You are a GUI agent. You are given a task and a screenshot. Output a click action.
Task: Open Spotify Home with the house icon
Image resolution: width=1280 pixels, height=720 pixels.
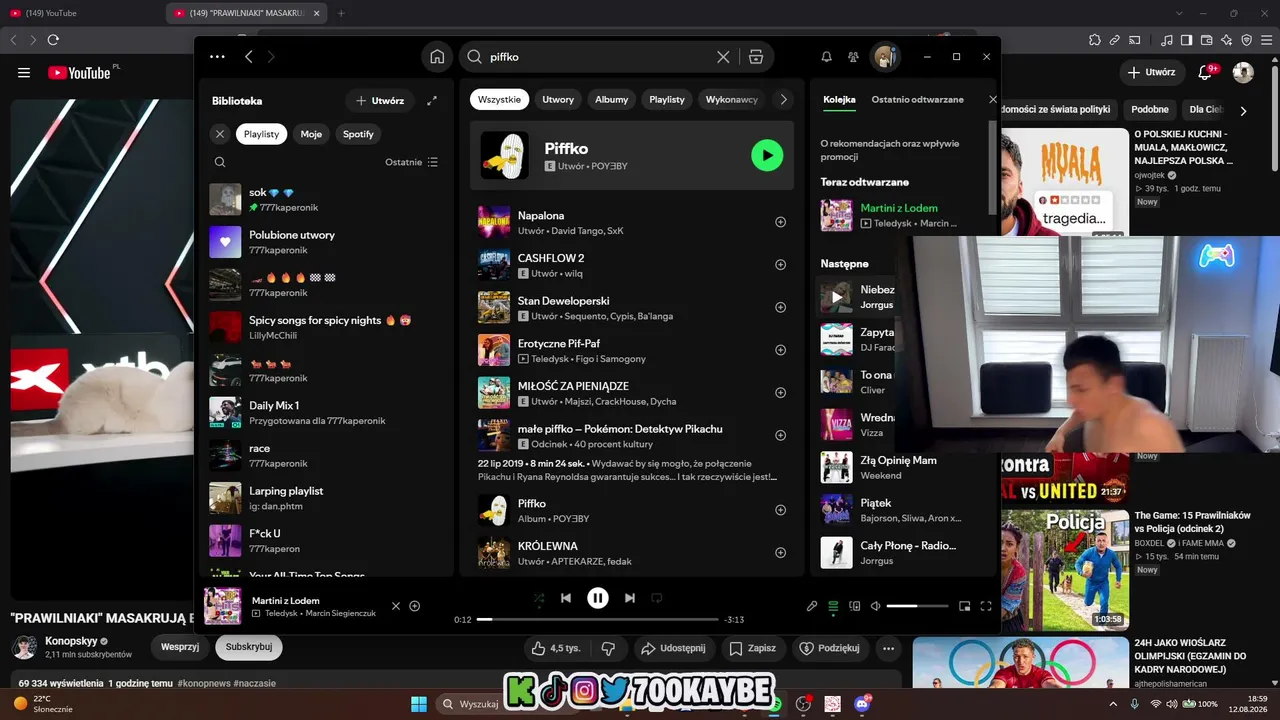coord(437,57)
